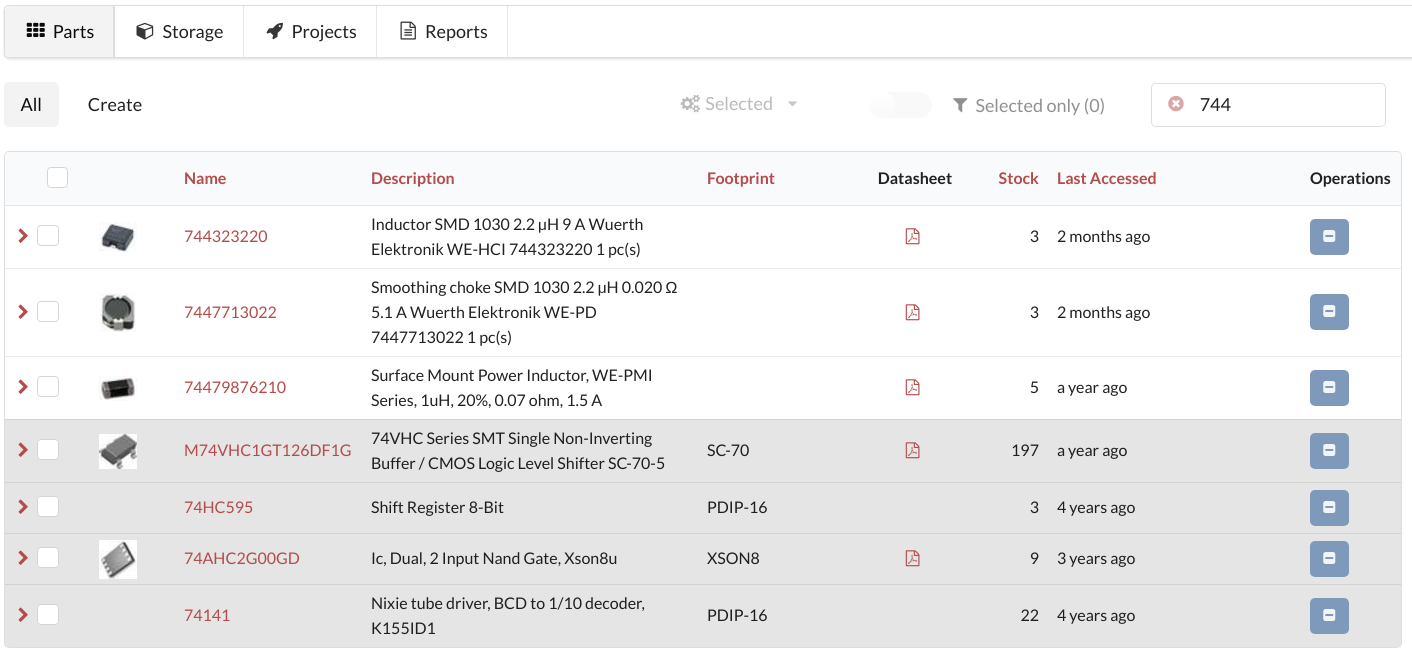Viewport: 1412px width, 660px height.
Task: Click minus stock button for 74141
Action: [1329, 616]
